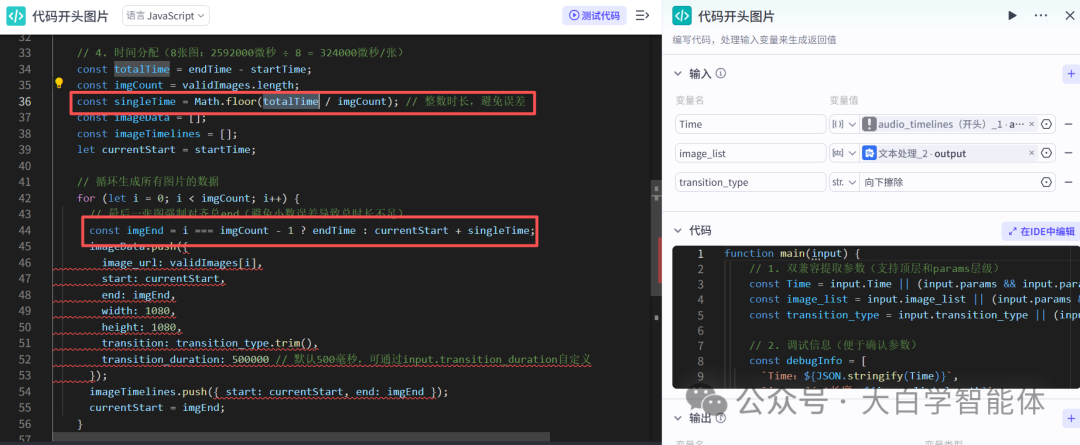Click the IDE horizontal scrollbar at bottom
This screenshot has width=1080, height=445.
coord(302,437)
